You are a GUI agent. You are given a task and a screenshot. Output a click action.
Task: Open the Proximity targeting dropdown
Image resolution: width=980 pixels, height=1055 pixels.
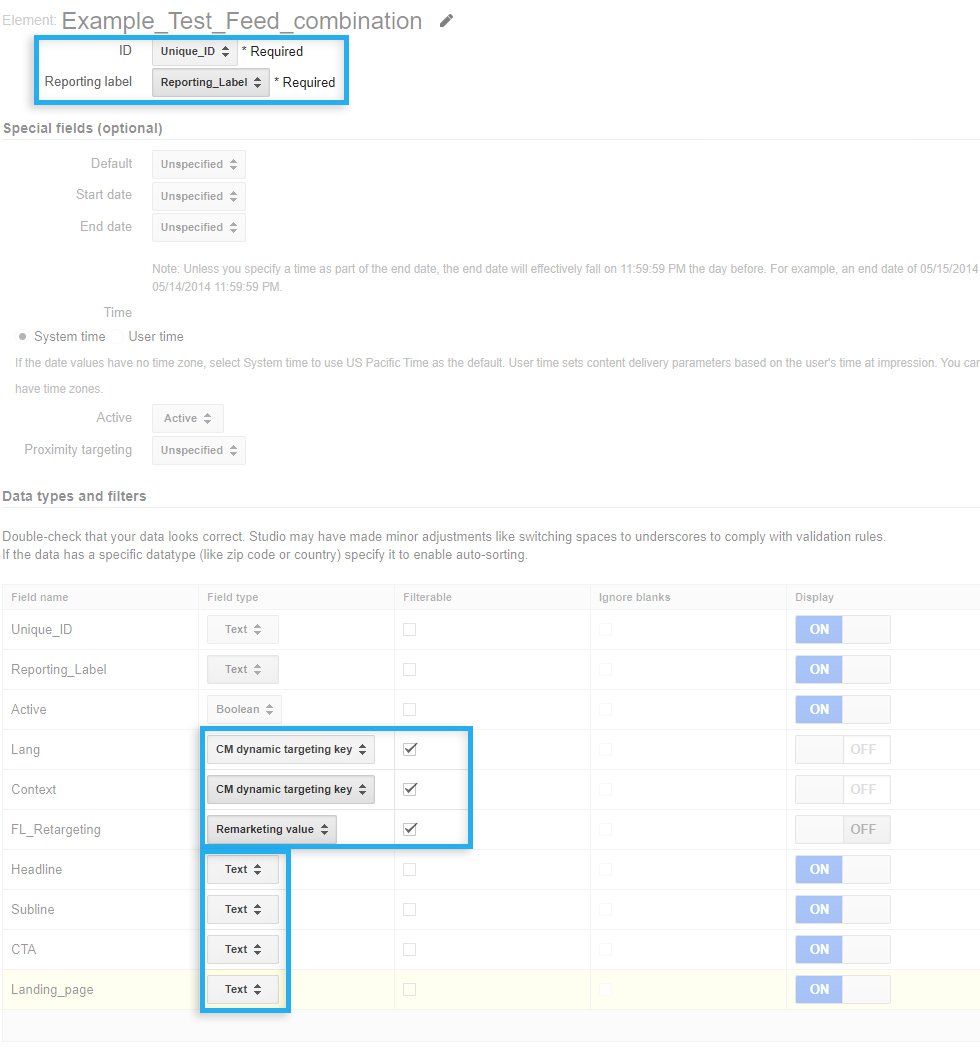click(x=197, y=450)
